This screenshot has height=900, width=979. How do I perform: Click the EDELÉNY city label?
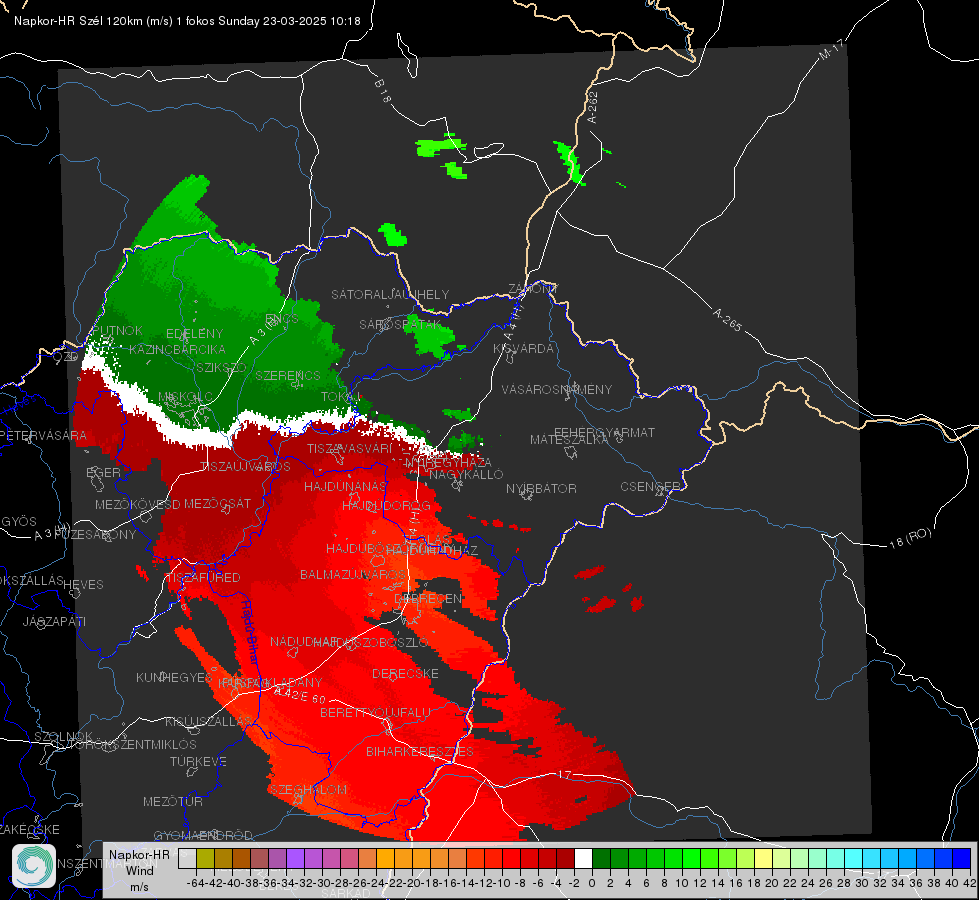coord(194,334)
